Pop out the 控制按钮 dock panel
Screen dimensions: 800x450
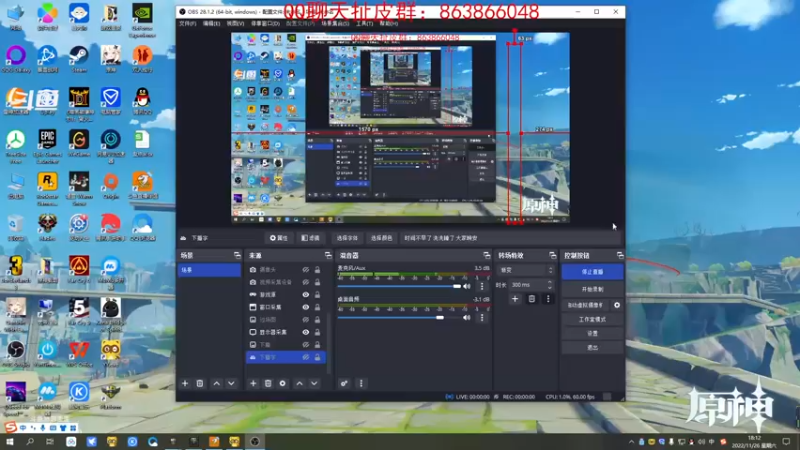tap(620, 255)
